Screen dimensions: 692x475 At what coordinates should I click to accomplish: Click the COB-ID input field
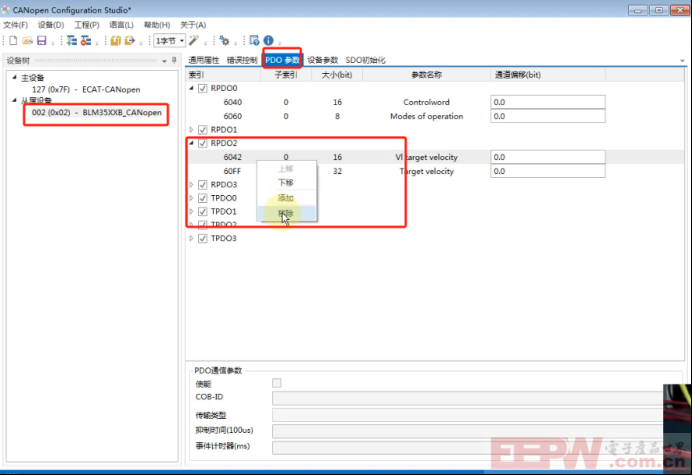[x=468, y=398]
